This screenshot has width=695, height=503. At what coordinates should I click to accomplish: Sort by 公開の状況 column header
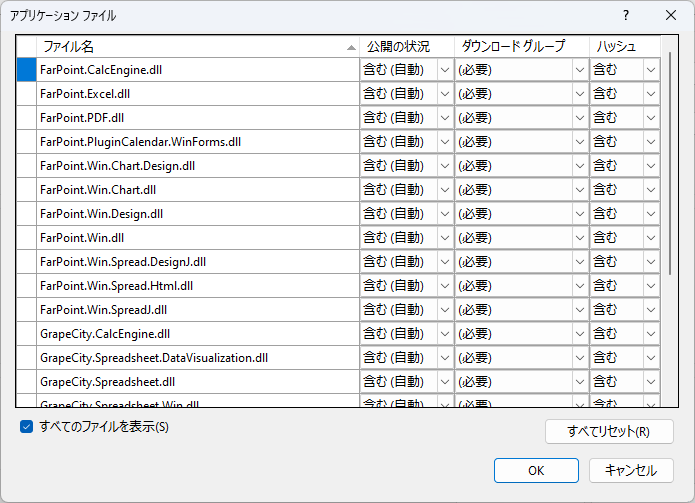406,47
